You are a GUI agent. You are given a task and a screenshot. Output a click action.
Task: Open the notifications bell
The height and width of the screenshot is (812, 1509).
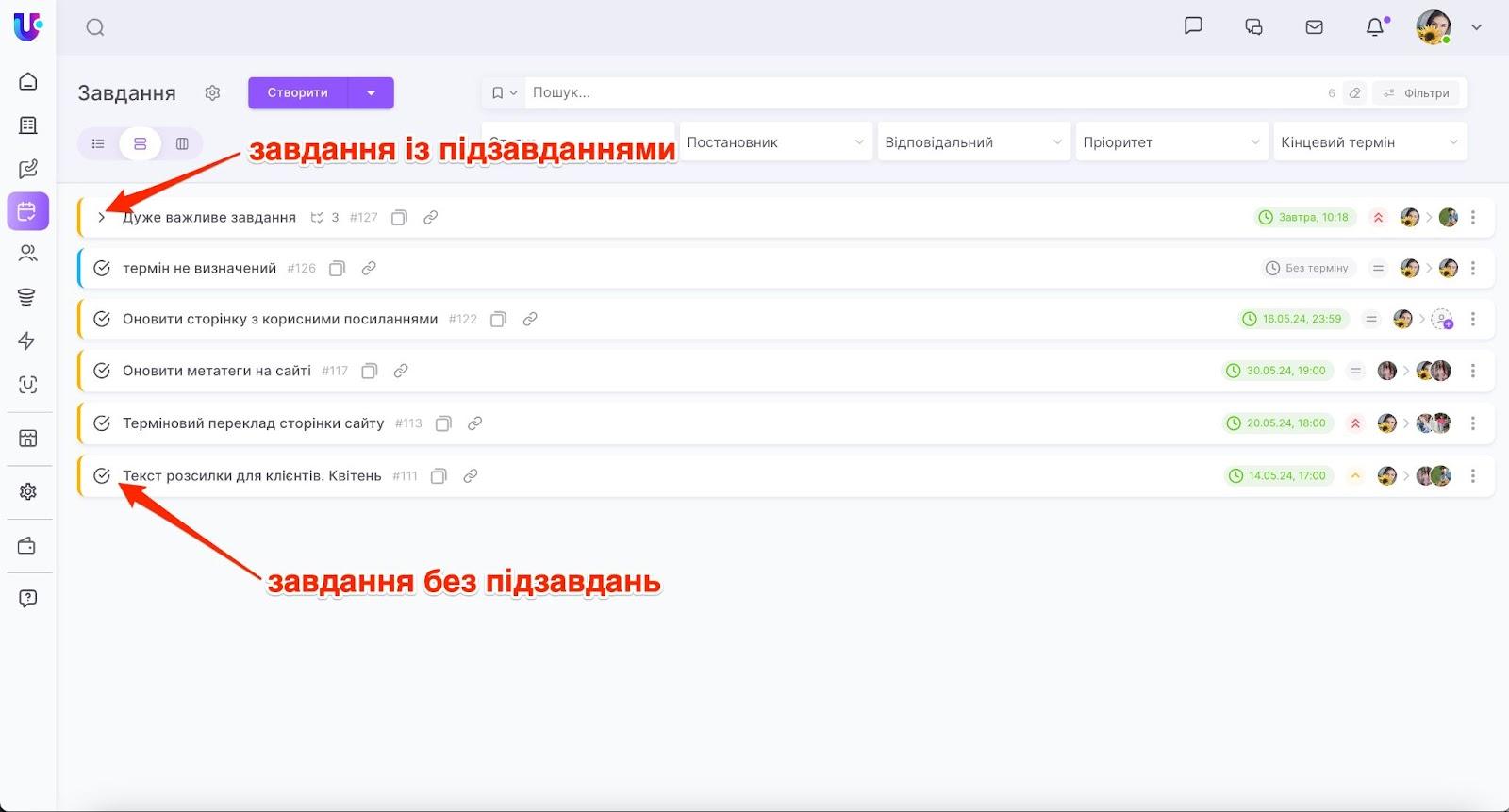(x=1375, y=27)
